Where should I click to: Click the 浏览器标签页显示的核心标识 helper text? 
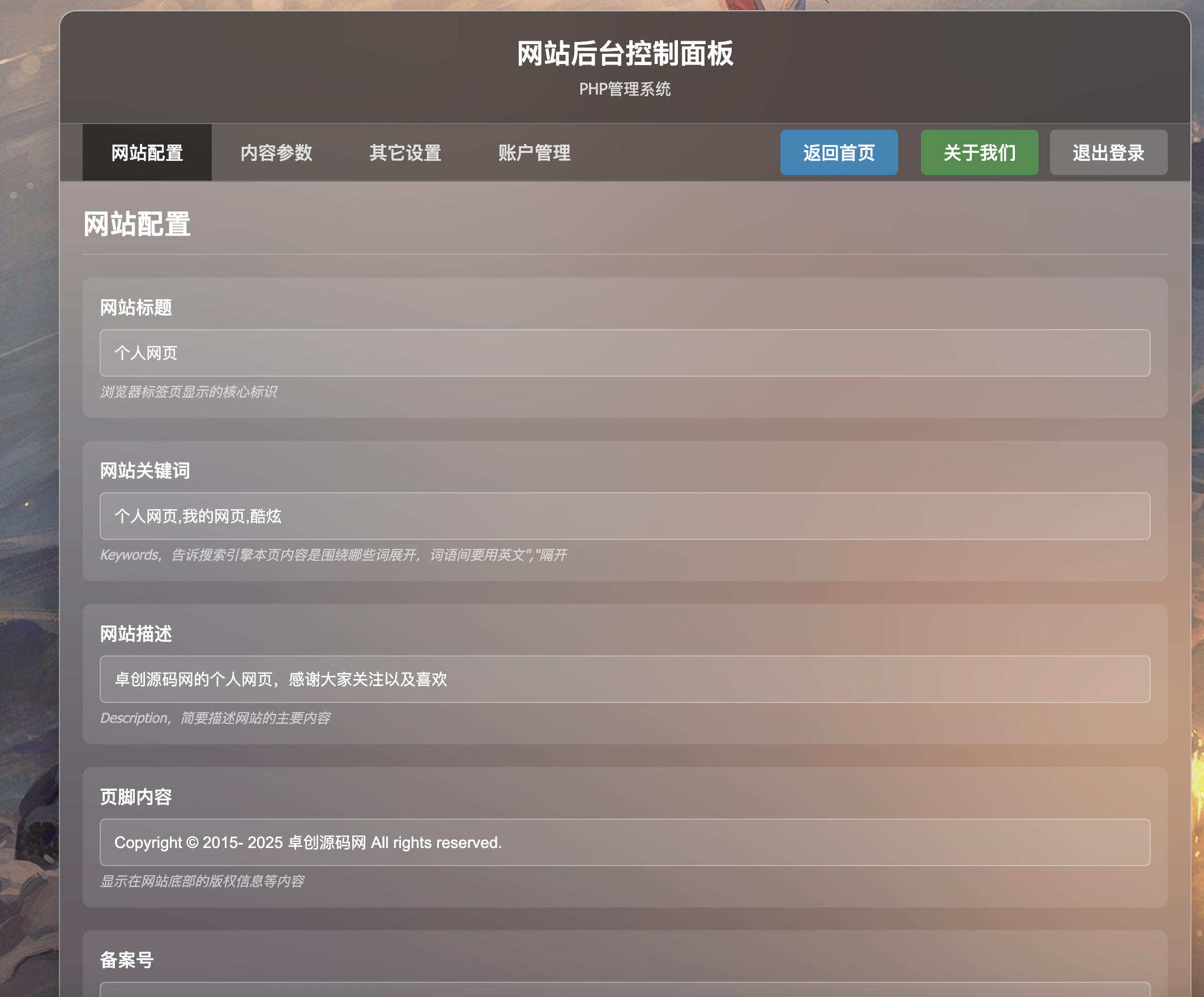[189, 393]
